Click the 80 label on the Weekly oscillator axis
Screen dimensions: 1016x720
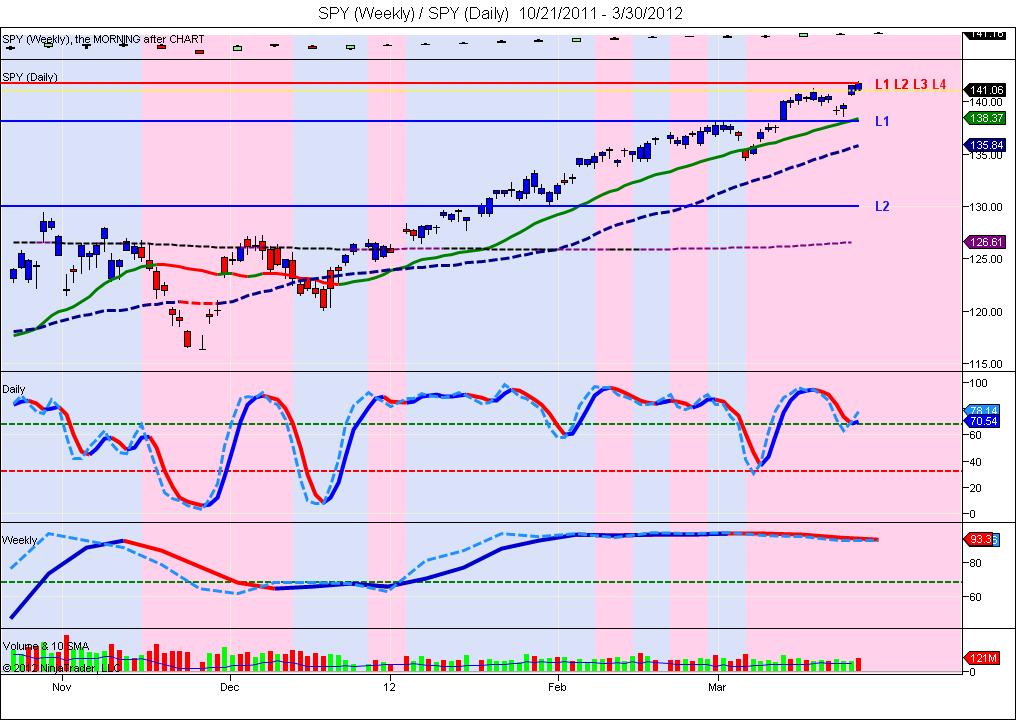pyautogui.click(x=976, y=563)
